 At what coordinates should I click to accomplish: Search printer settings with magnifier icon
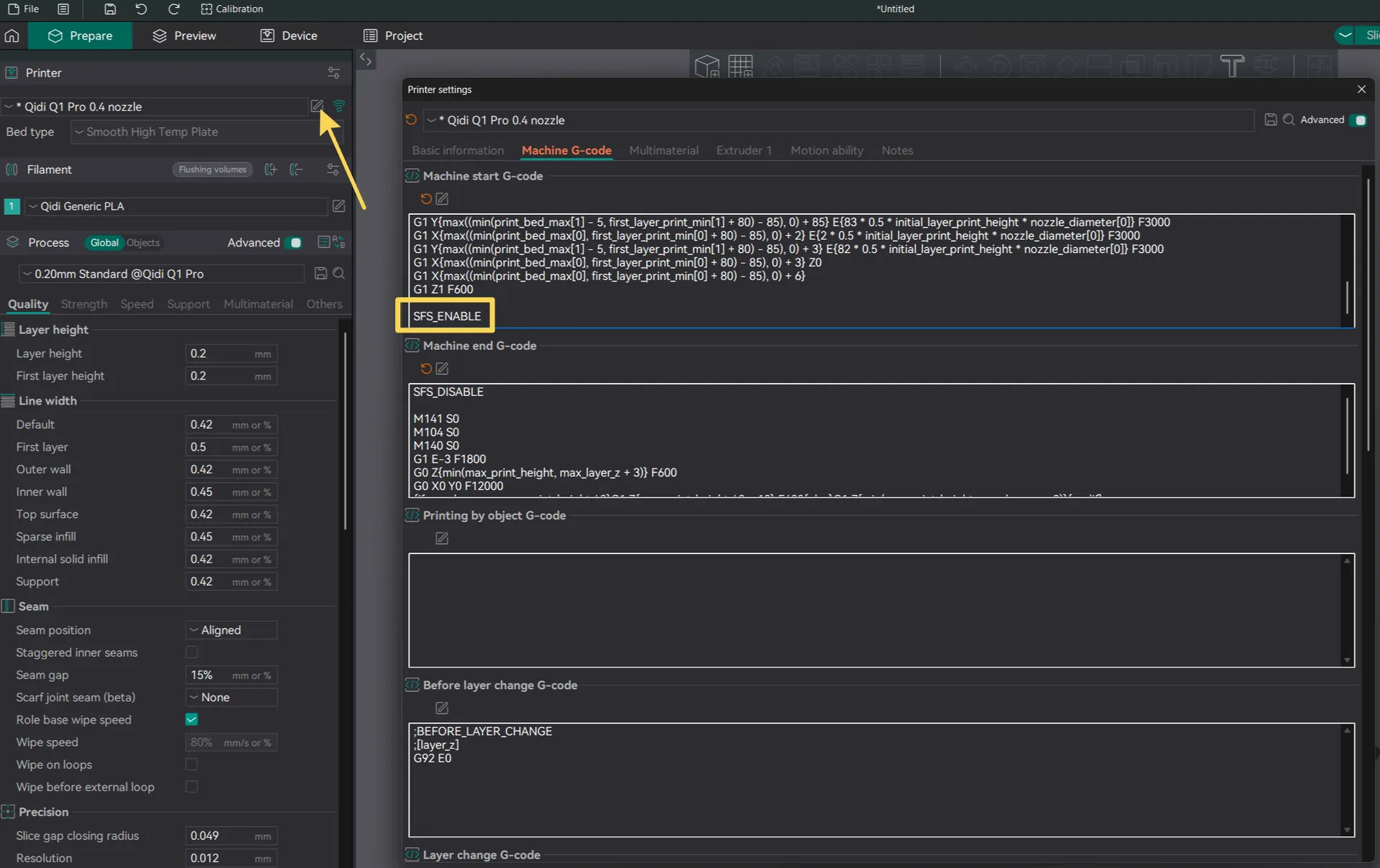pos(1289,120)
